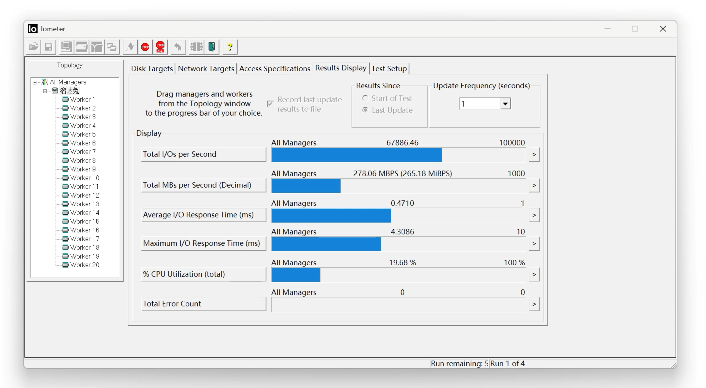Select Worker 10 in the Topology tree
Screen dimensions: 706x388
point(85,178)
